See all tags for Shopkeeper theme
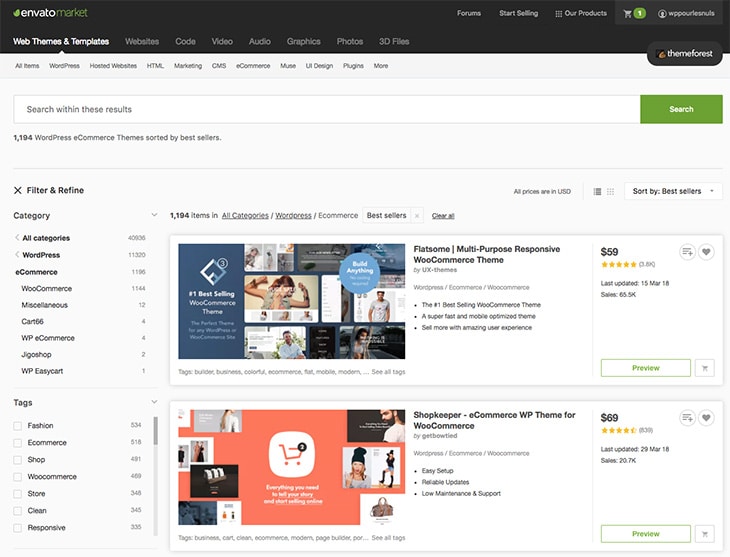 pos(388,537)
